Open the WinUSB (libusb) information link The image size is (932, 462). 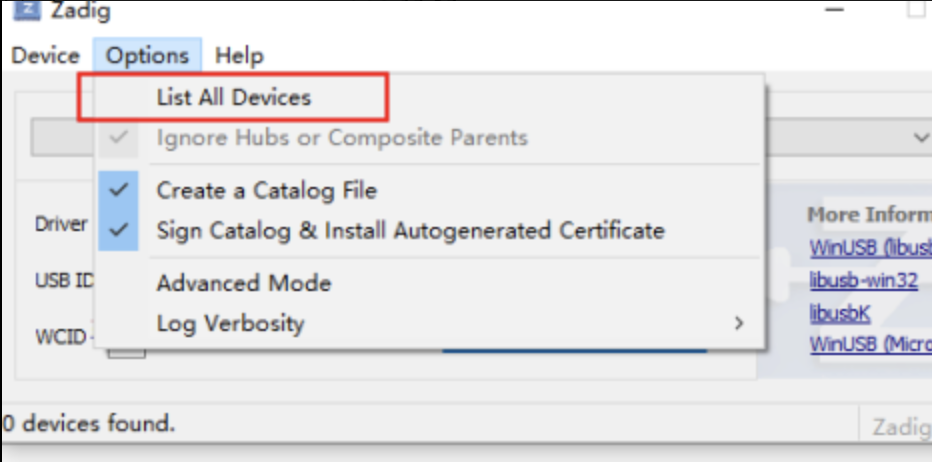[870, 249]
